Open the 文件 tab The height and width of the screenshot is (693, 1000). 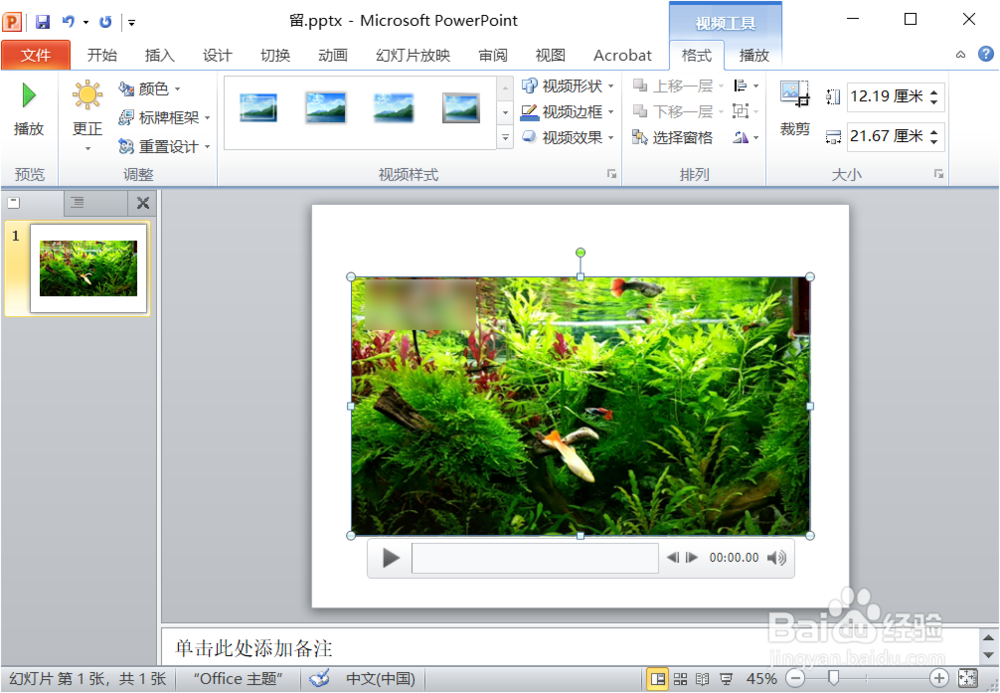[36, 55]
